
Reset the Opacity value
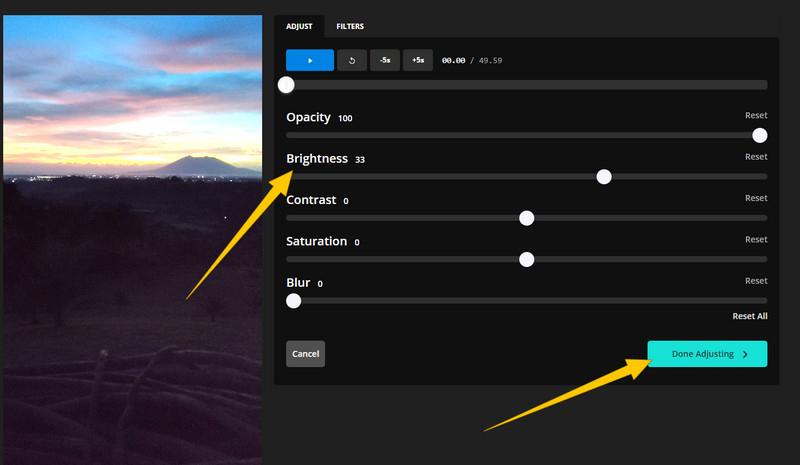756,116
